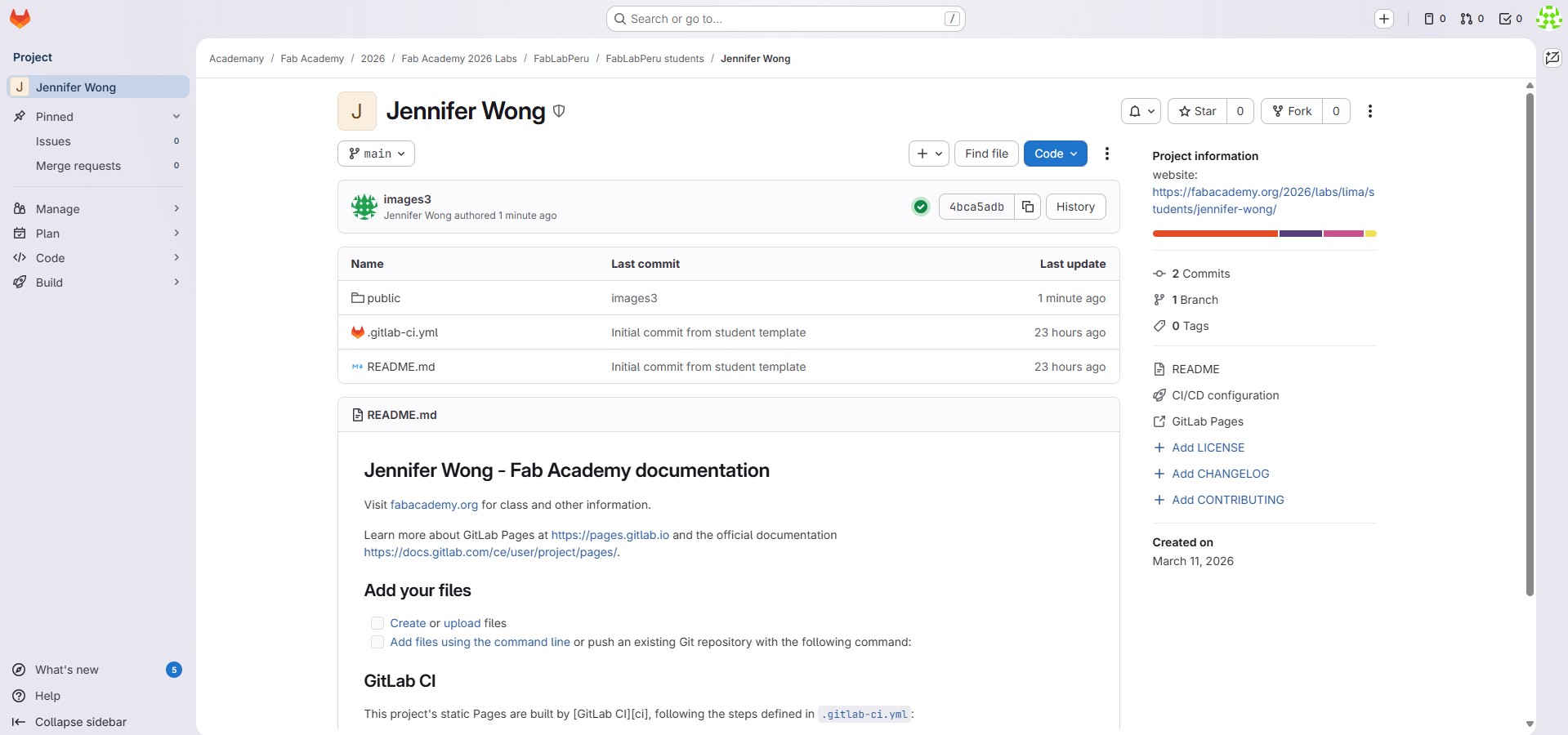
Task: Open the Plan section in sidebar
Action: 47,234
